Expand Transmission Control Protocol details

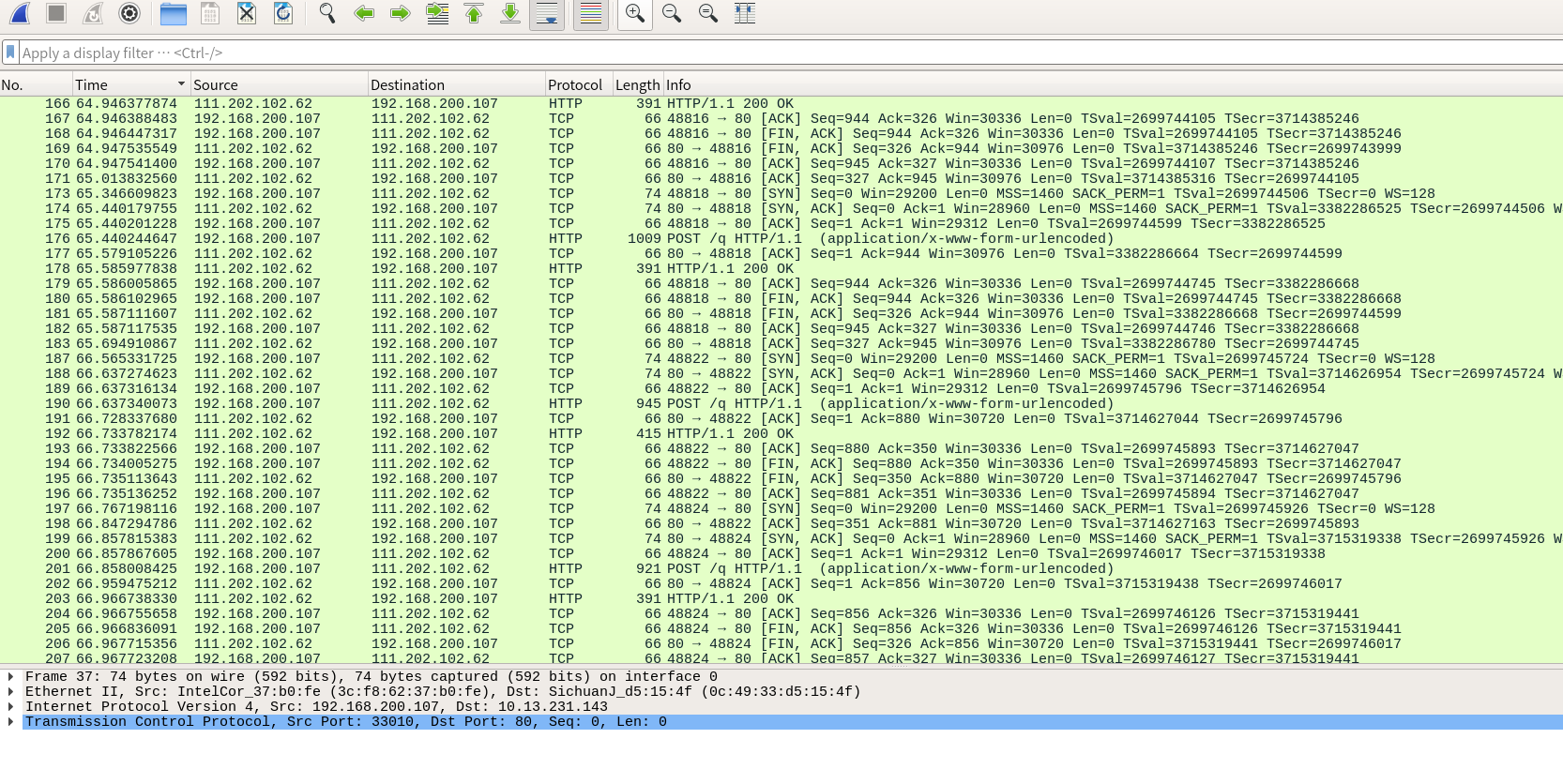tap(11, 721)
